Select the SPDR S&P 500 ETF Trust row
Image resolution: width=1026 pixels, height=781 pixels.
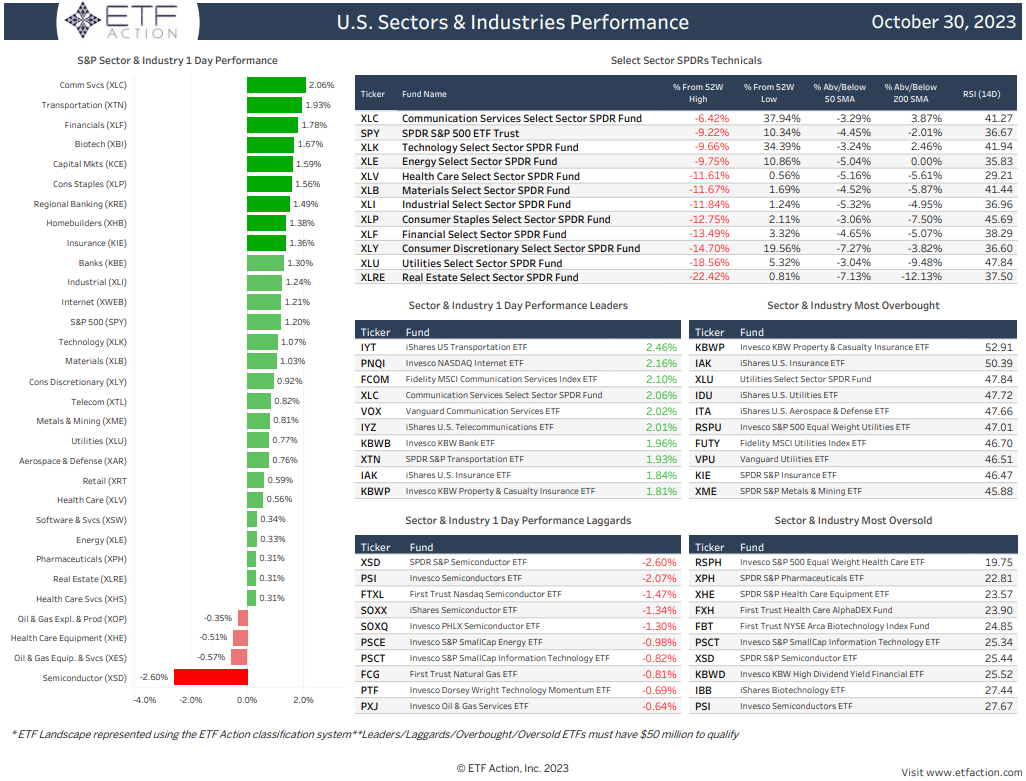tap(686, 133)
